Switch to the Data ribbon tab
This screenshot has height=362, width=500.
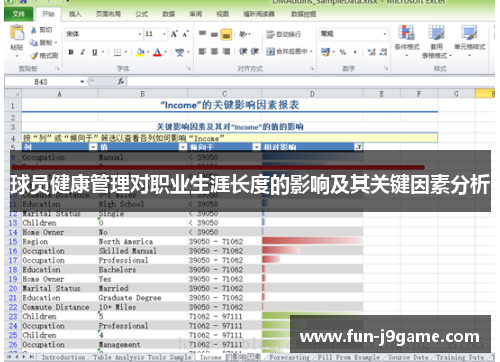coord(169,14)
